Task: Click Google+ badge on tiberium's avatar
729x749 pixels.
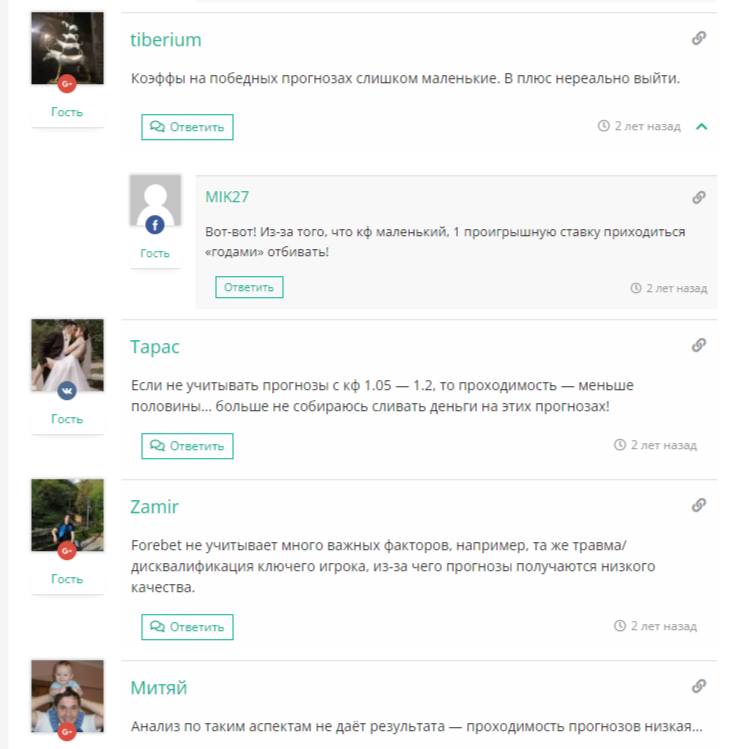Action: pos(67,84)
